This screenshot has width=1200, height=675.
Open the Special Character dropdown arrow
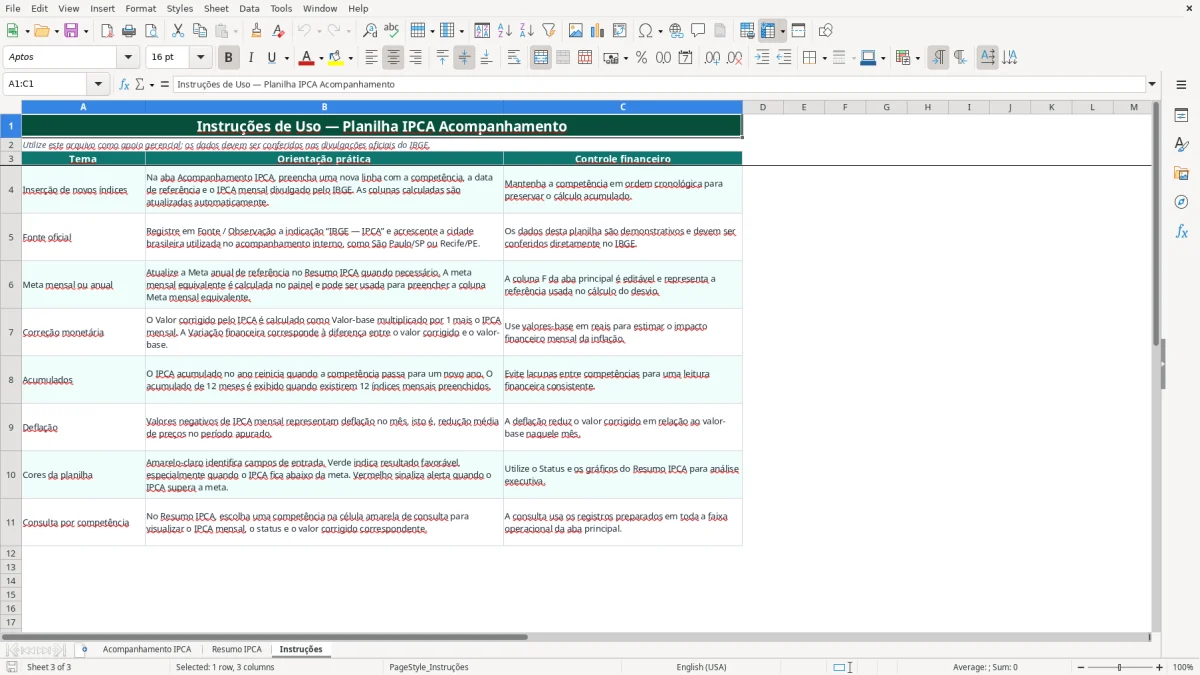click(659, 31)
